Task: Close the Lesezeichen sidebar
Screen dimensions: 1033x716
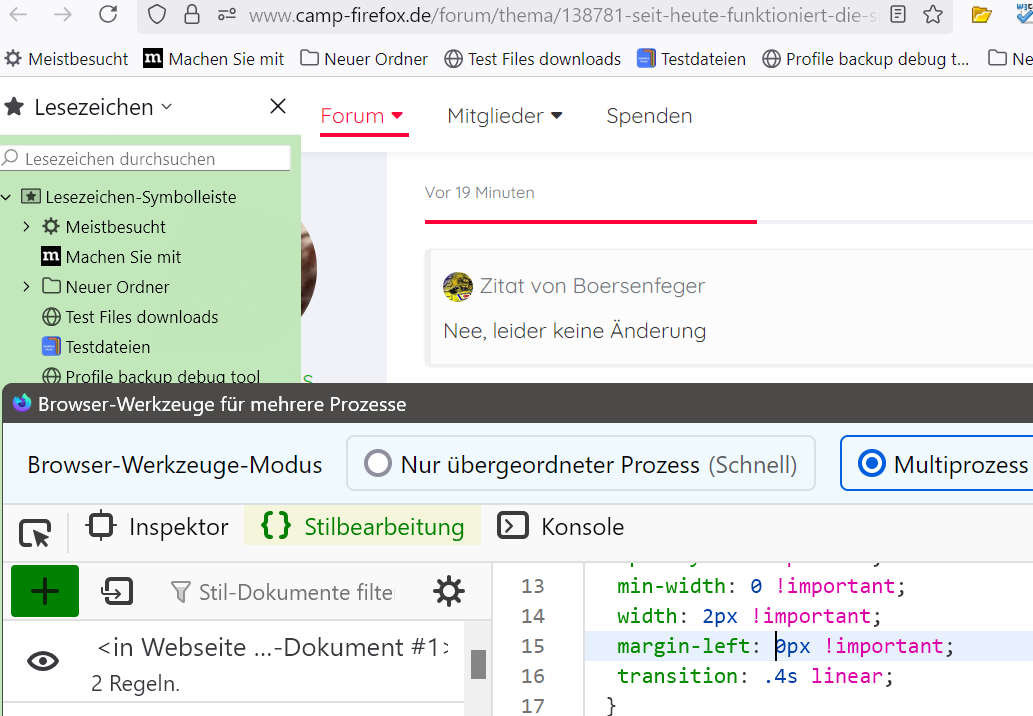Action: (x=278, y=107)
